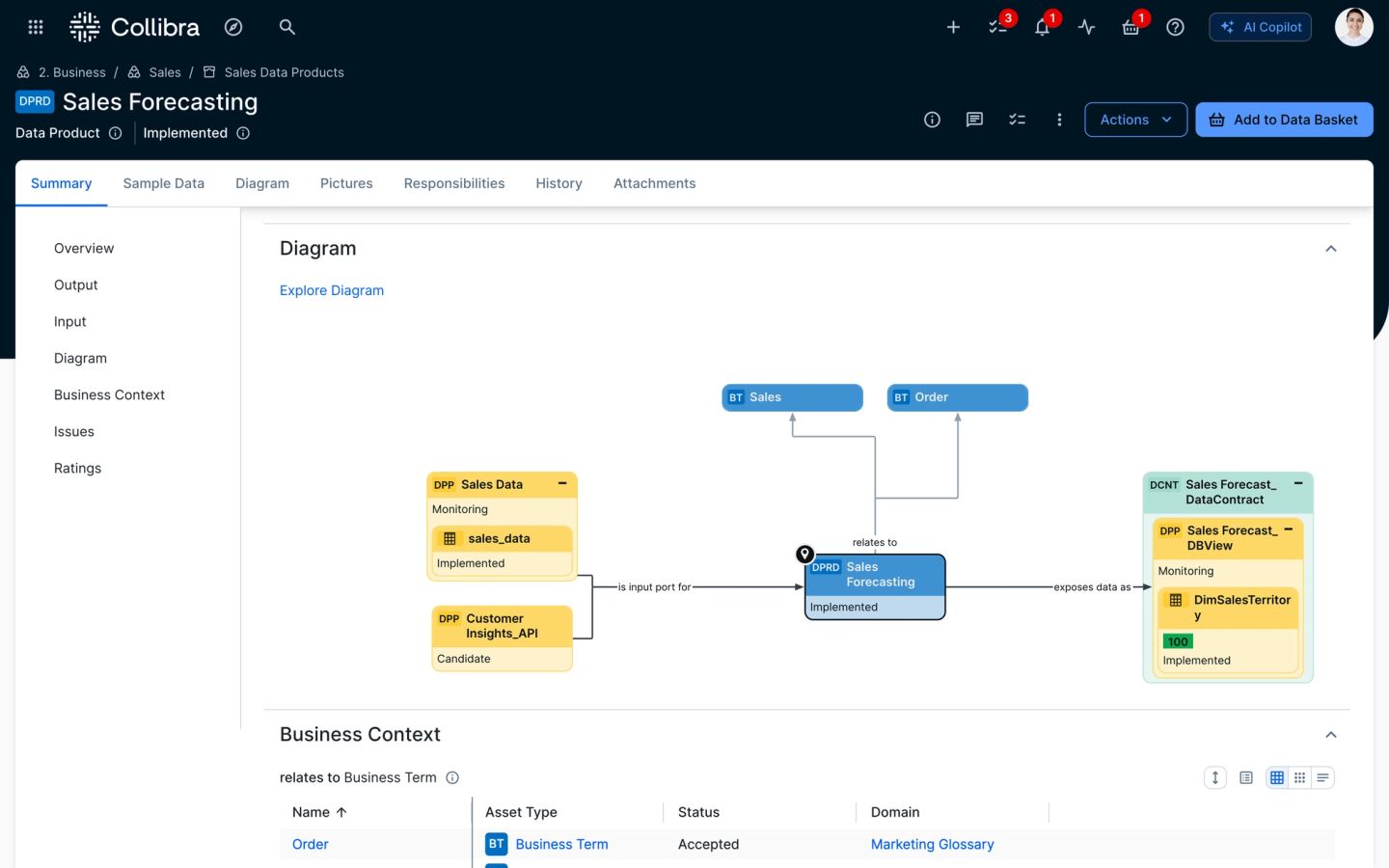This screenshot has height=868, width=1389.
Task: Collapse the Diagram section chevron
Action: pos(1331,249)
